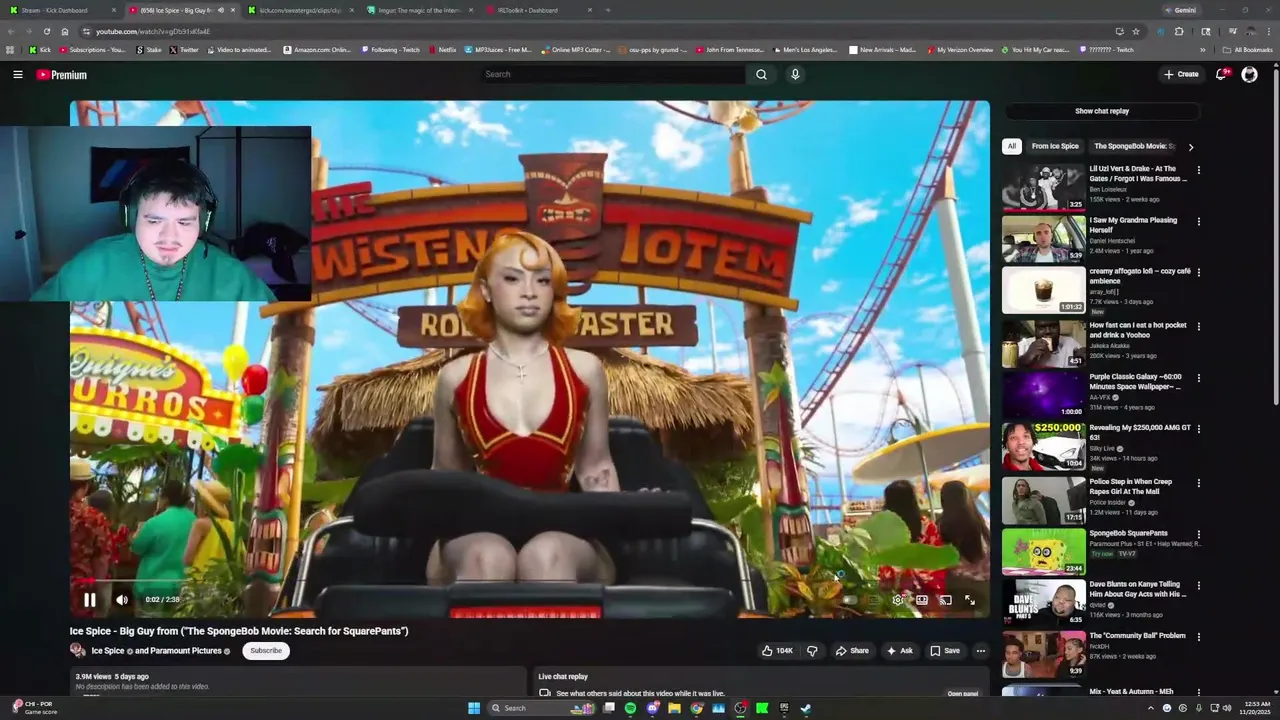Click the Ask button

coord(899,651)
